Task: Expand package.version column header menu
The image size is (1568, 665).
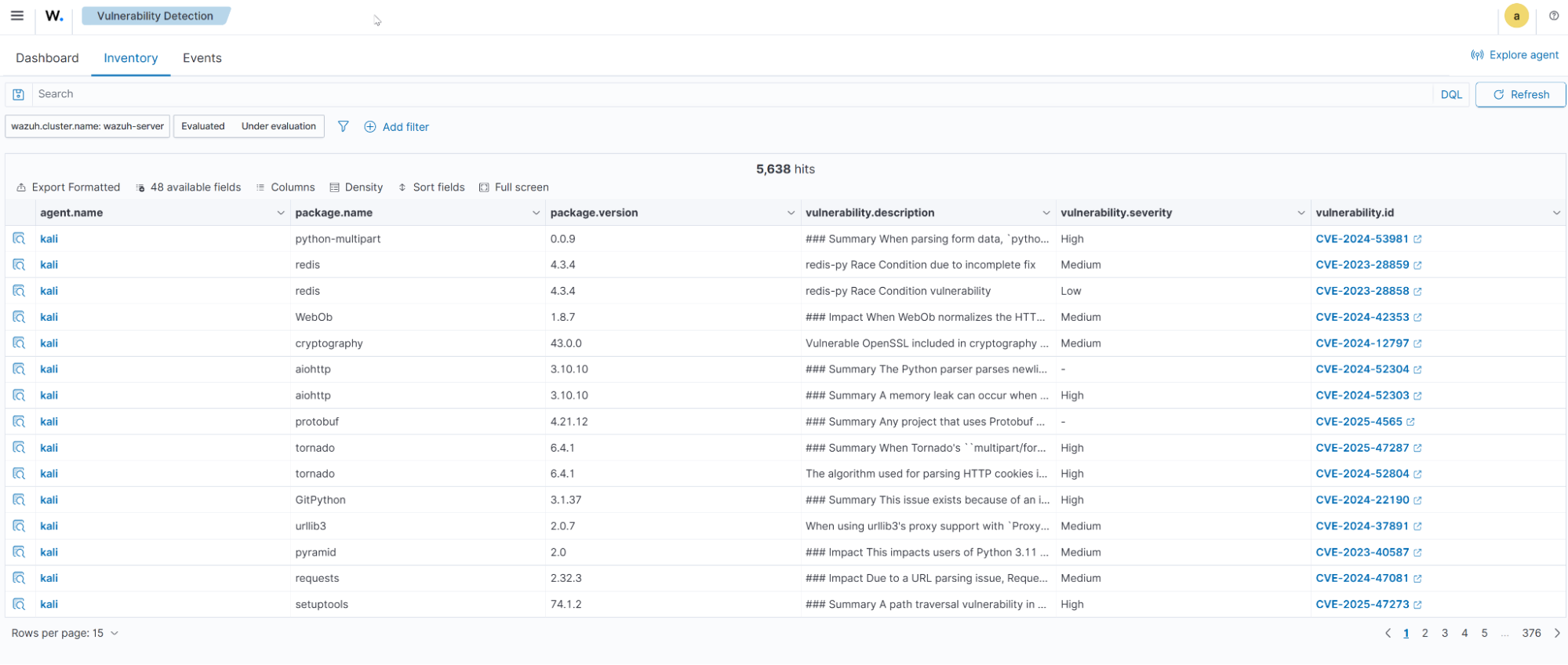Action: pos(791,213)
